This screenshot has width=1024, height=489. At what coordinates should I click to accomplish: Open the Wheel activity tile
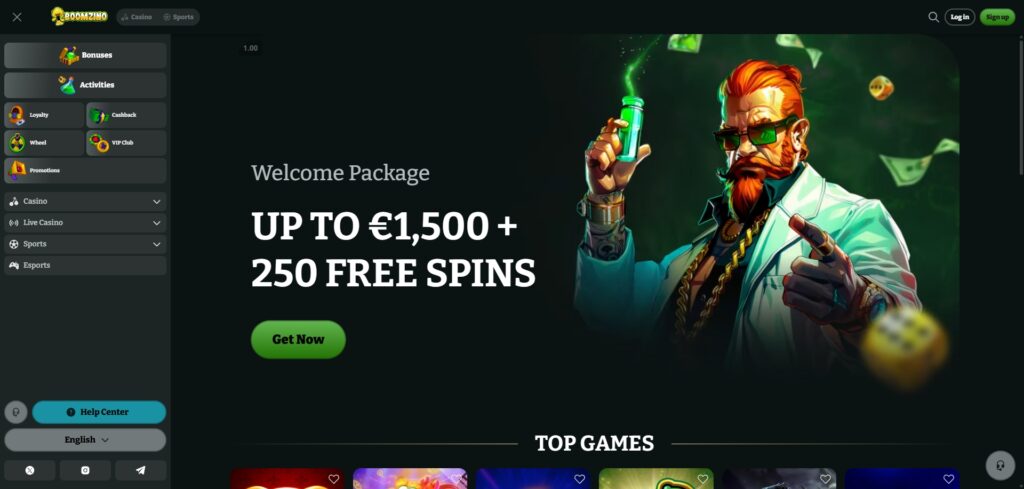click(x=44, y=142)
